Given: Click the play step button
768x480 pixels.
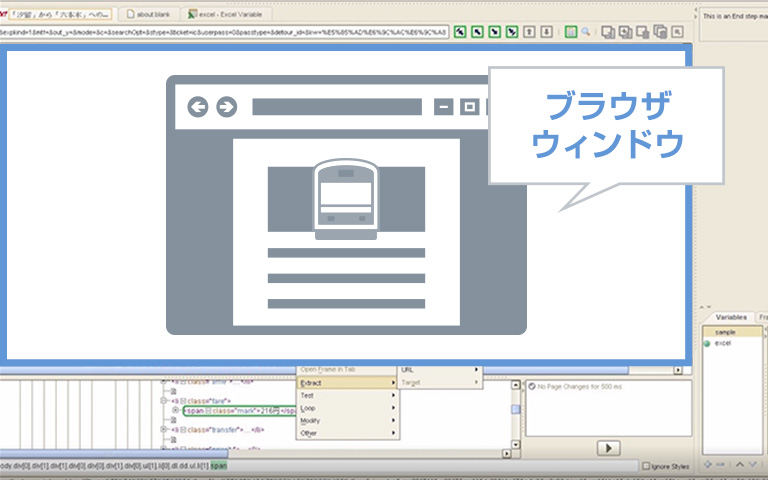Looking at the screenshot, I should coord(609,448).
